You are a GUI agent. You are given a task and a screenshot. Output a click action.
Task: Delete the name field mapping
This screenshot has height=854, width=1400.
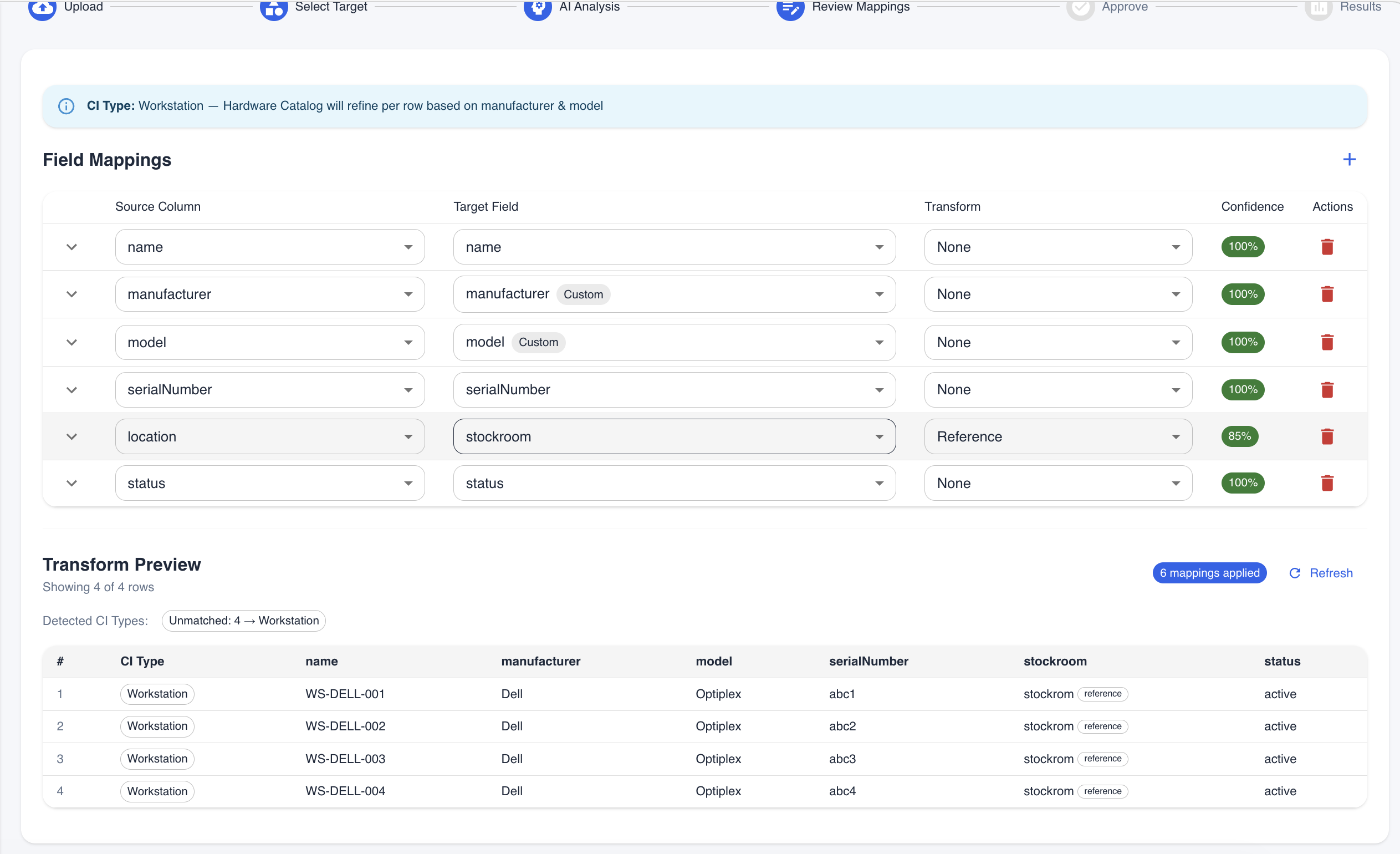(1327, 247)
